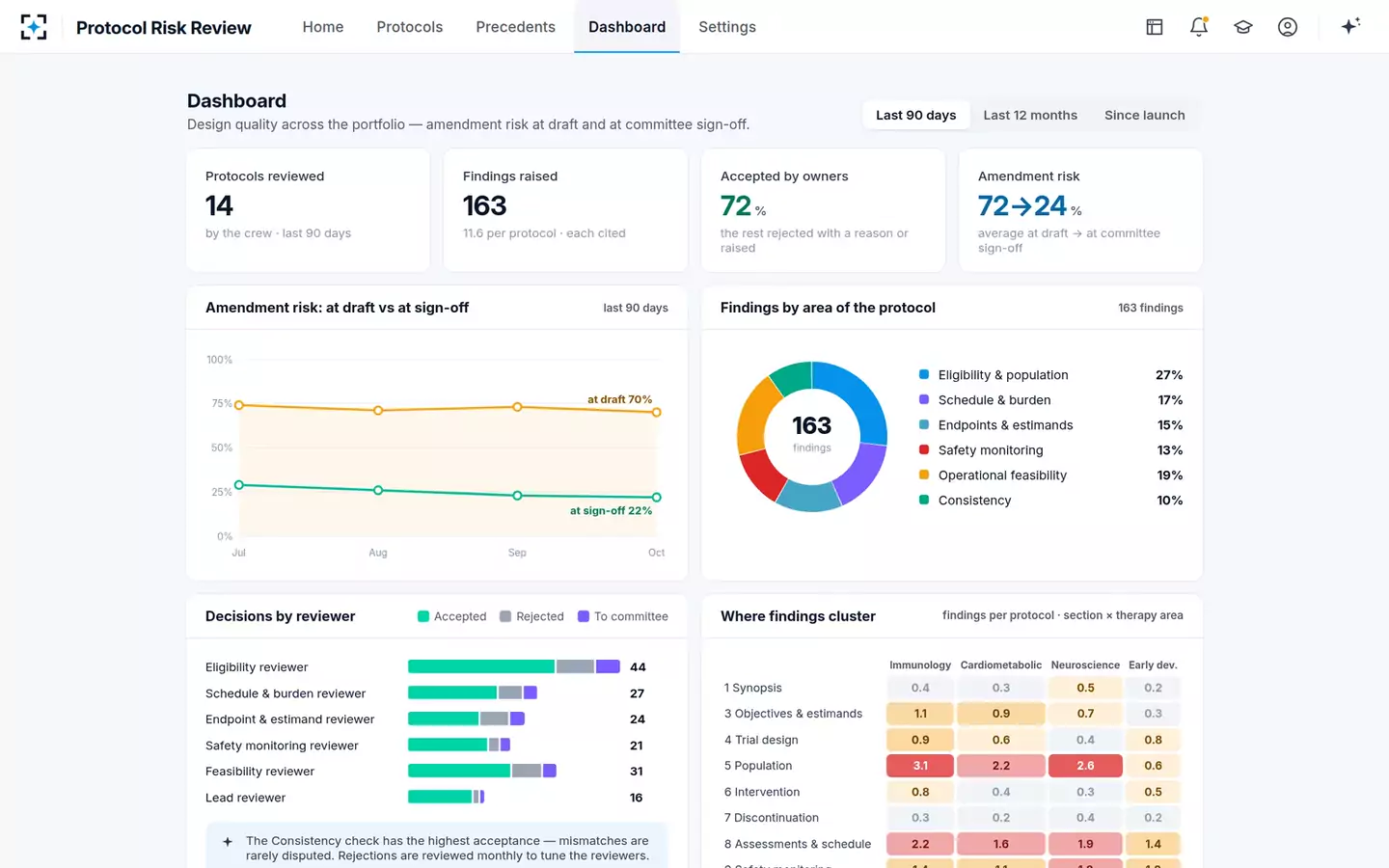Click the Cardiometabolic column header

coord(1001,665)
